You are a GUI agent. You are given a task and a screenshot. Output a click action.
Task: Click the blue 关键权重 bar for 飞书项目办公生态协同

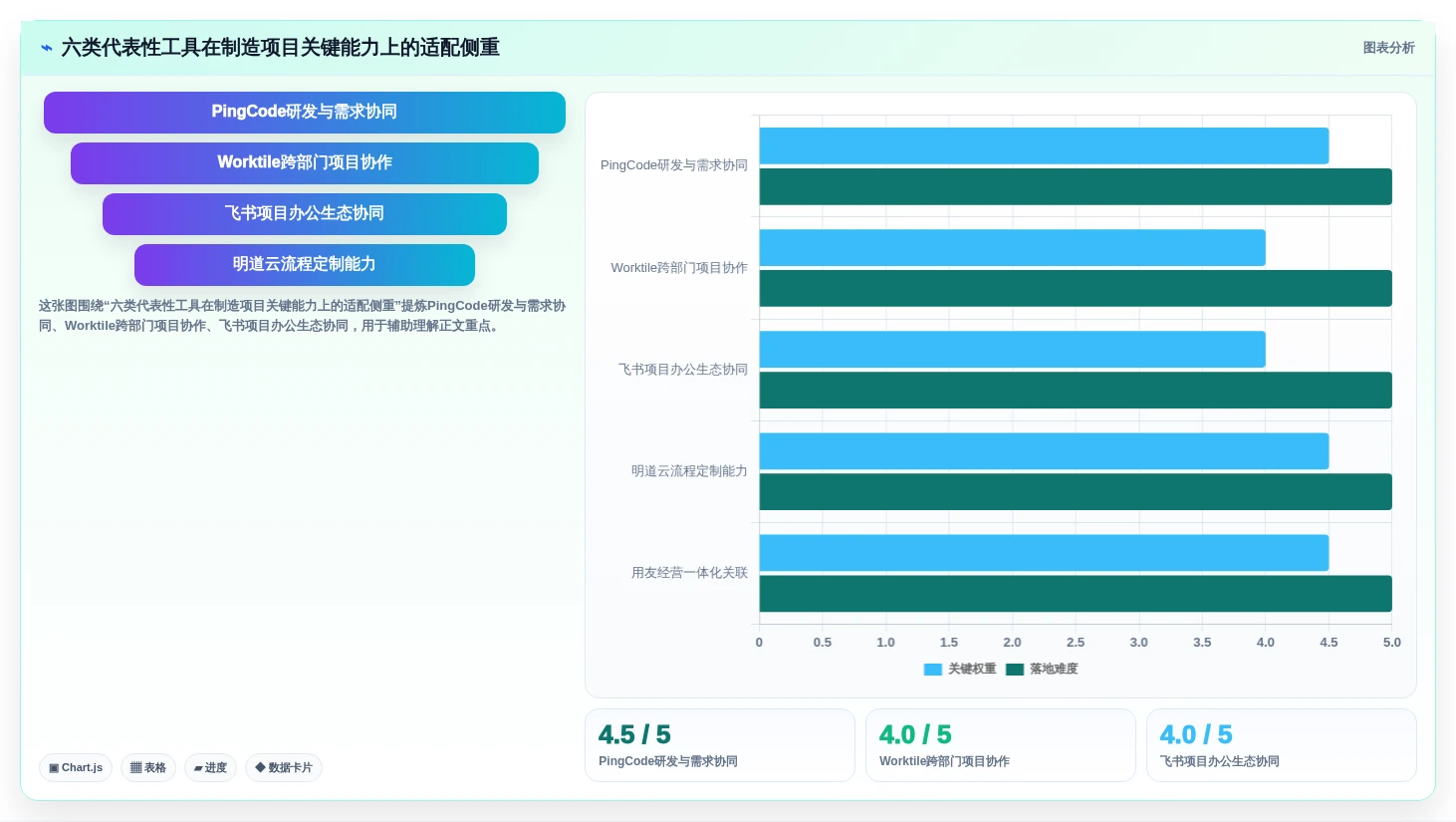[x=1012, y=350]
